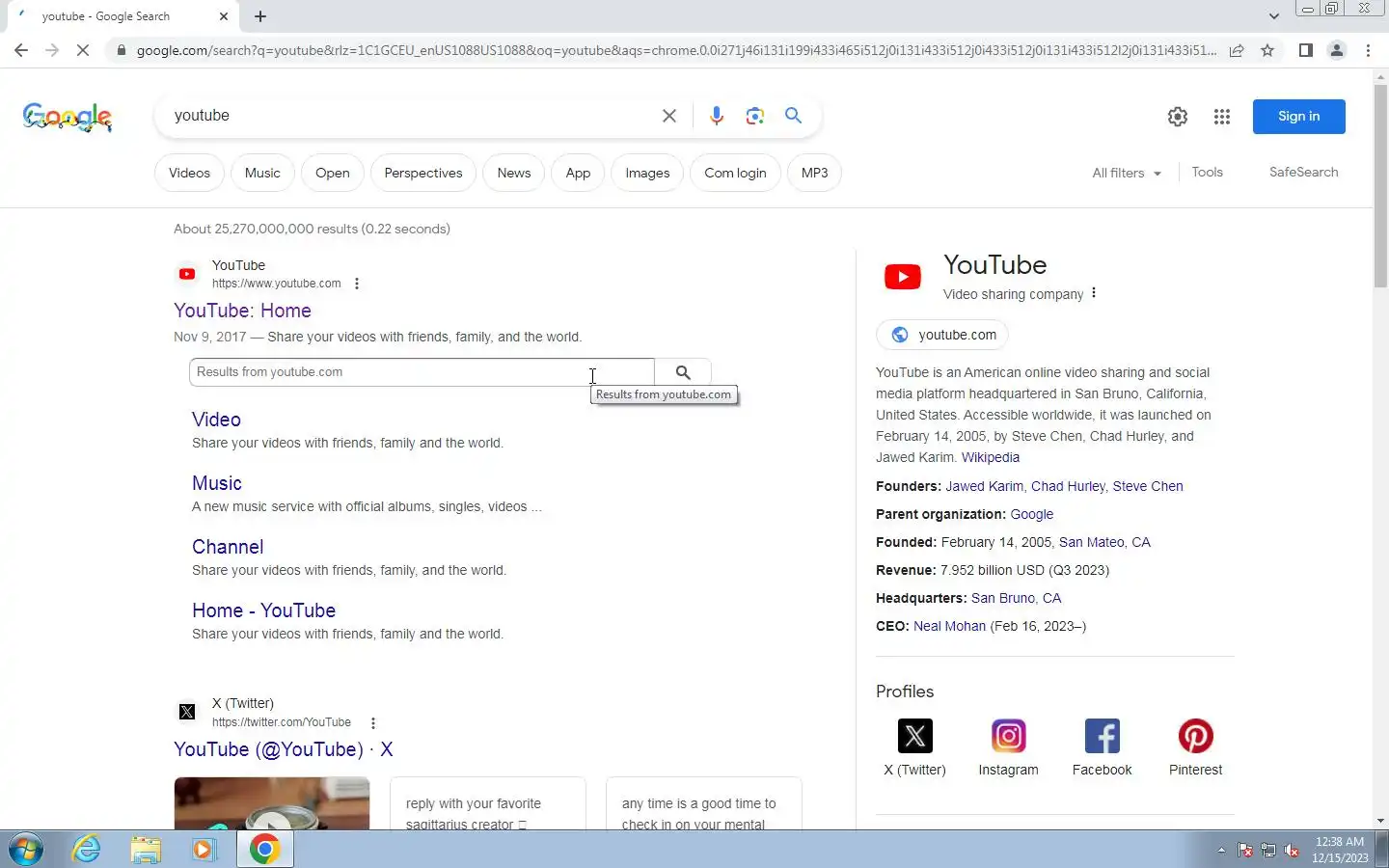Open Chrome three-dot menu
Viewport: 1389px width, 868px height.
tap(1368, 50)
